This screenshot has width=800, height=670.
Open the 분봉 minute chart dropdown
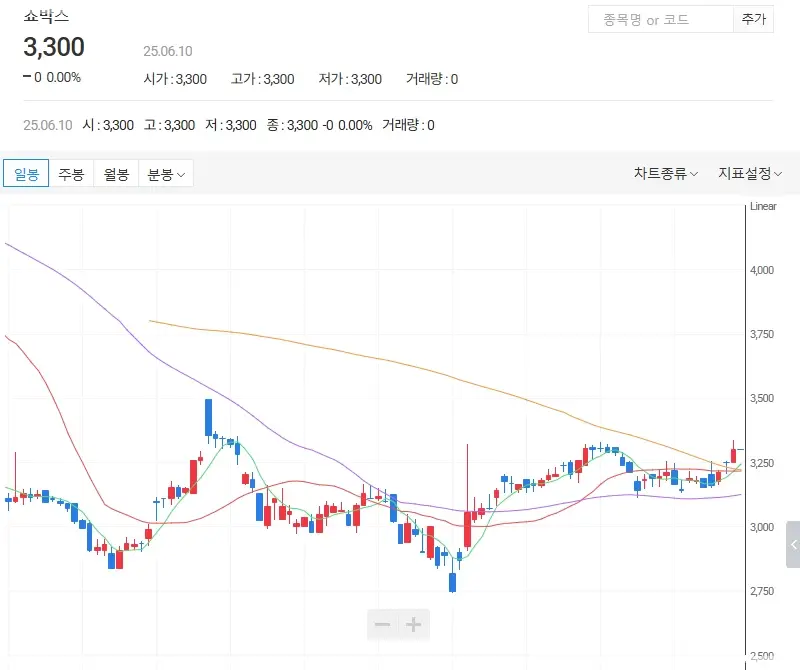pos(166,174)
